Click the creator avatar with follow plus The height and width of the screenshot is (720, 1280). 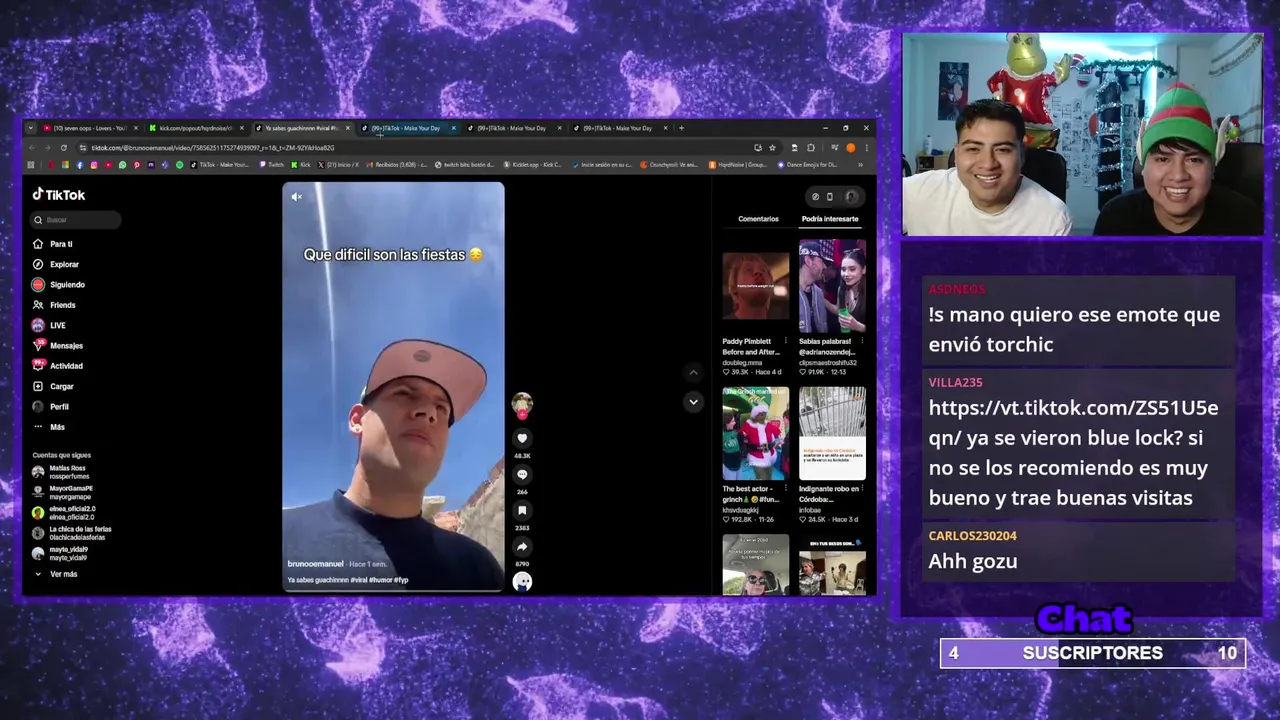point(522,405)
